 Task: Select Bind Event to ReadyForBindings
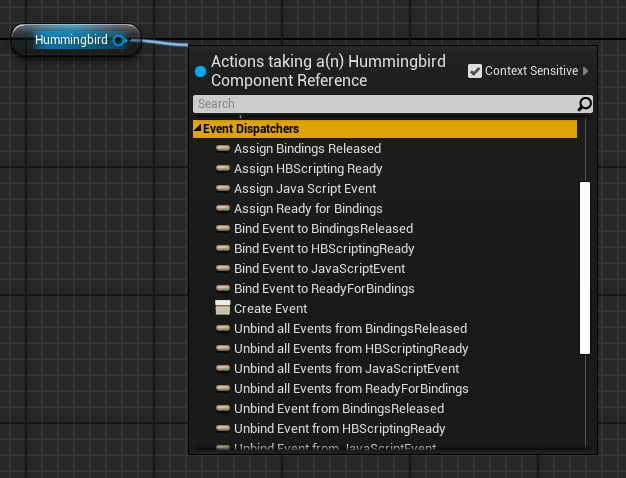click(x=324, y=288)
